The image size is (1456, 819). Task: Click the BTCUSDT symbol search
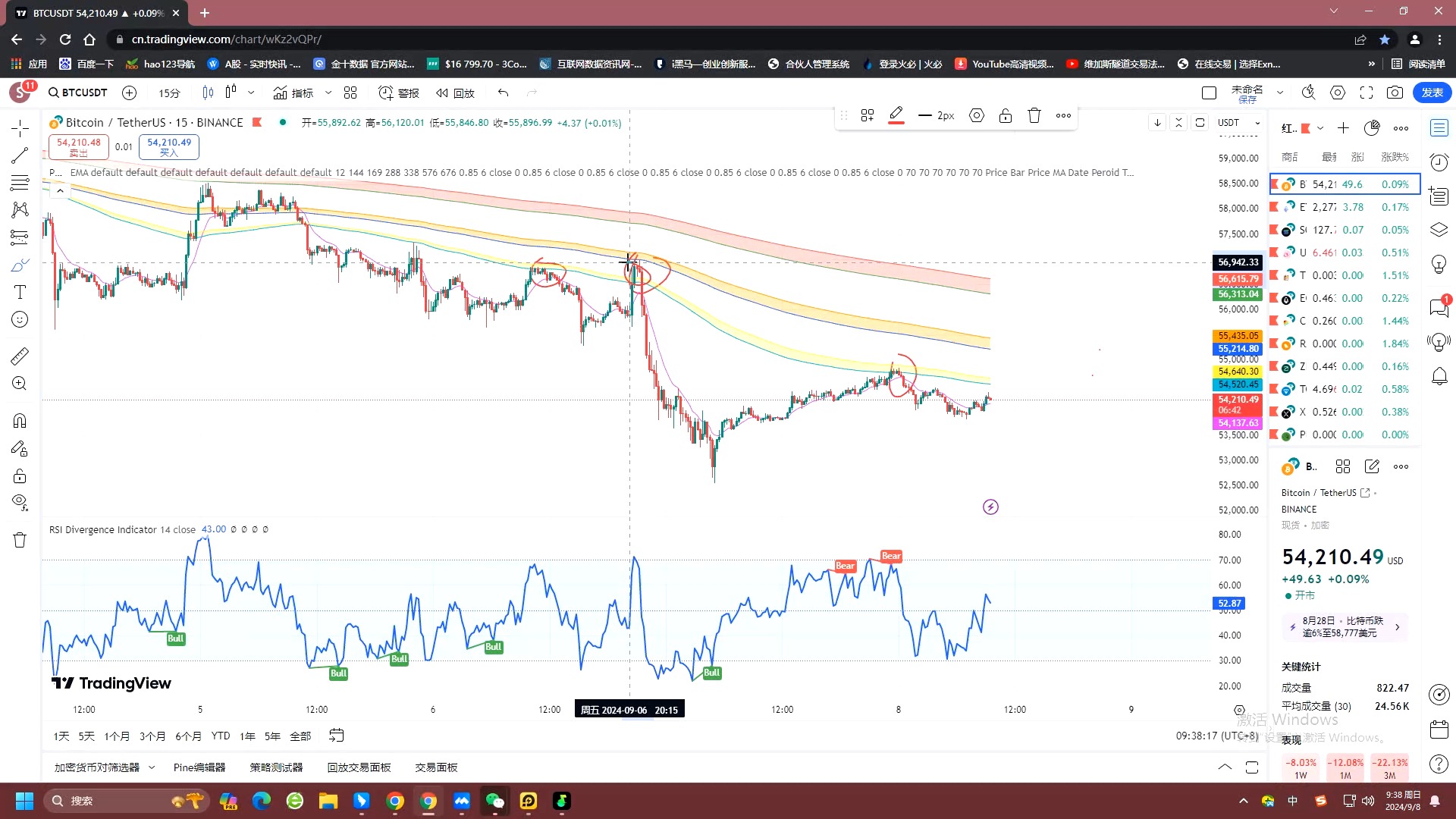[77, 93]
